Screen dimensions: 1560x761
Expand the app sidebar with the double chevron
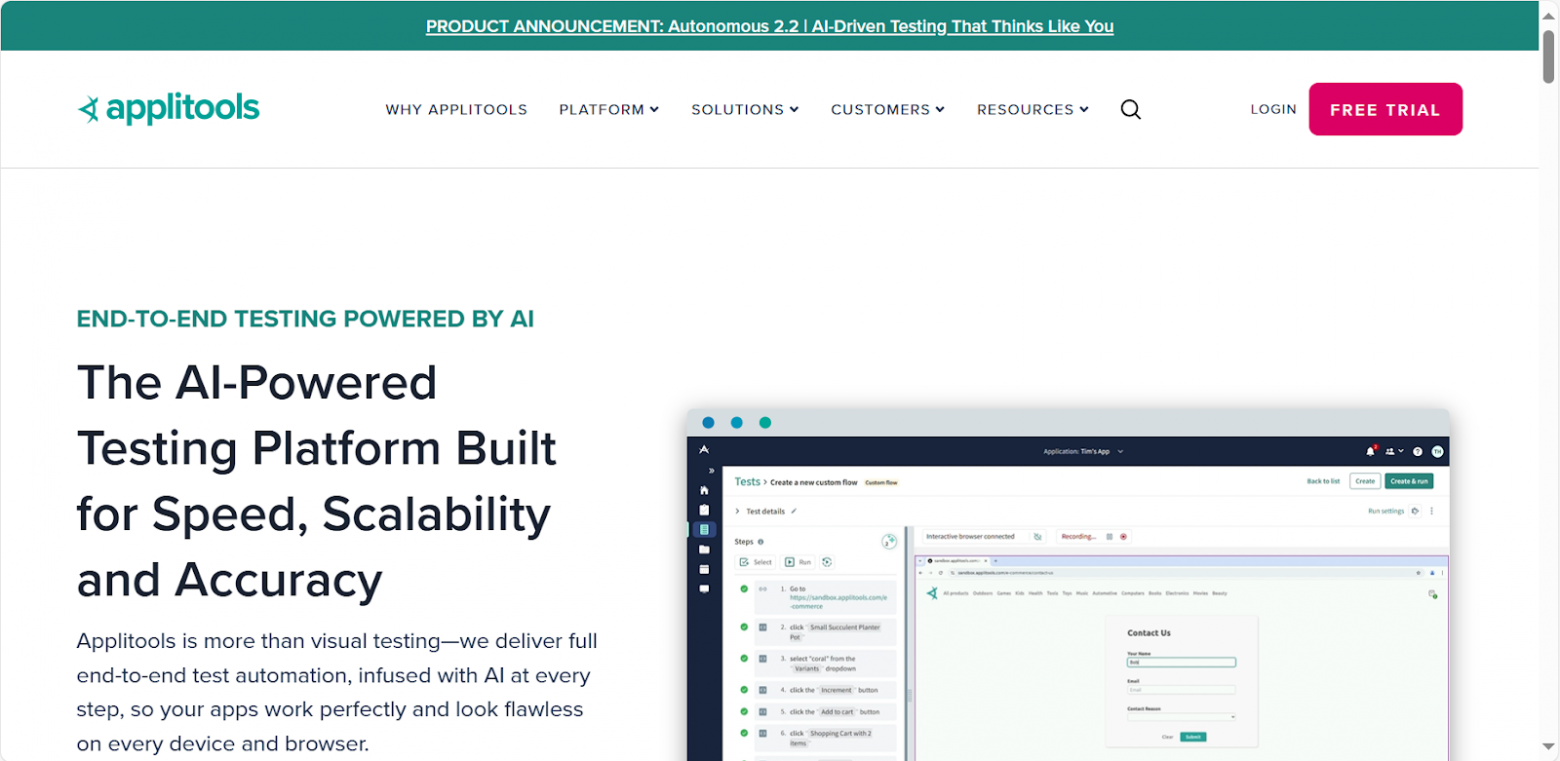711,470
